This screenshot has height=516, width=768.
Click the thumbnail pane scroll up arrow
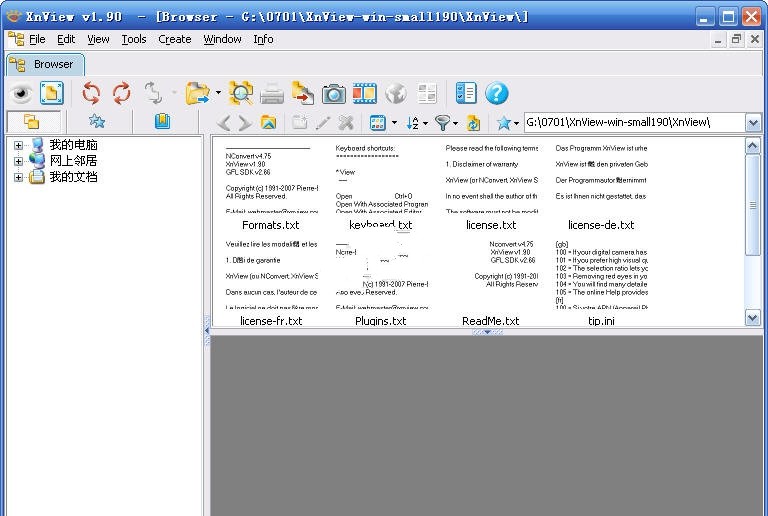point(752,145)
